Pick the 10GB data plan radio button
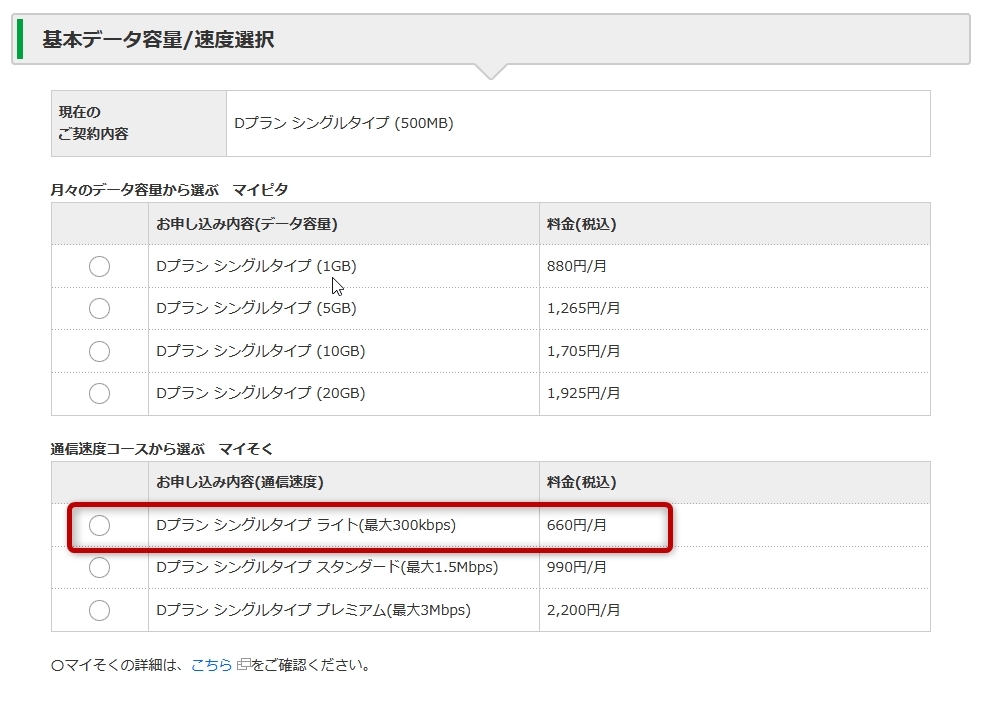The height and width of the screenshot is (704, 986). [99, 351]
